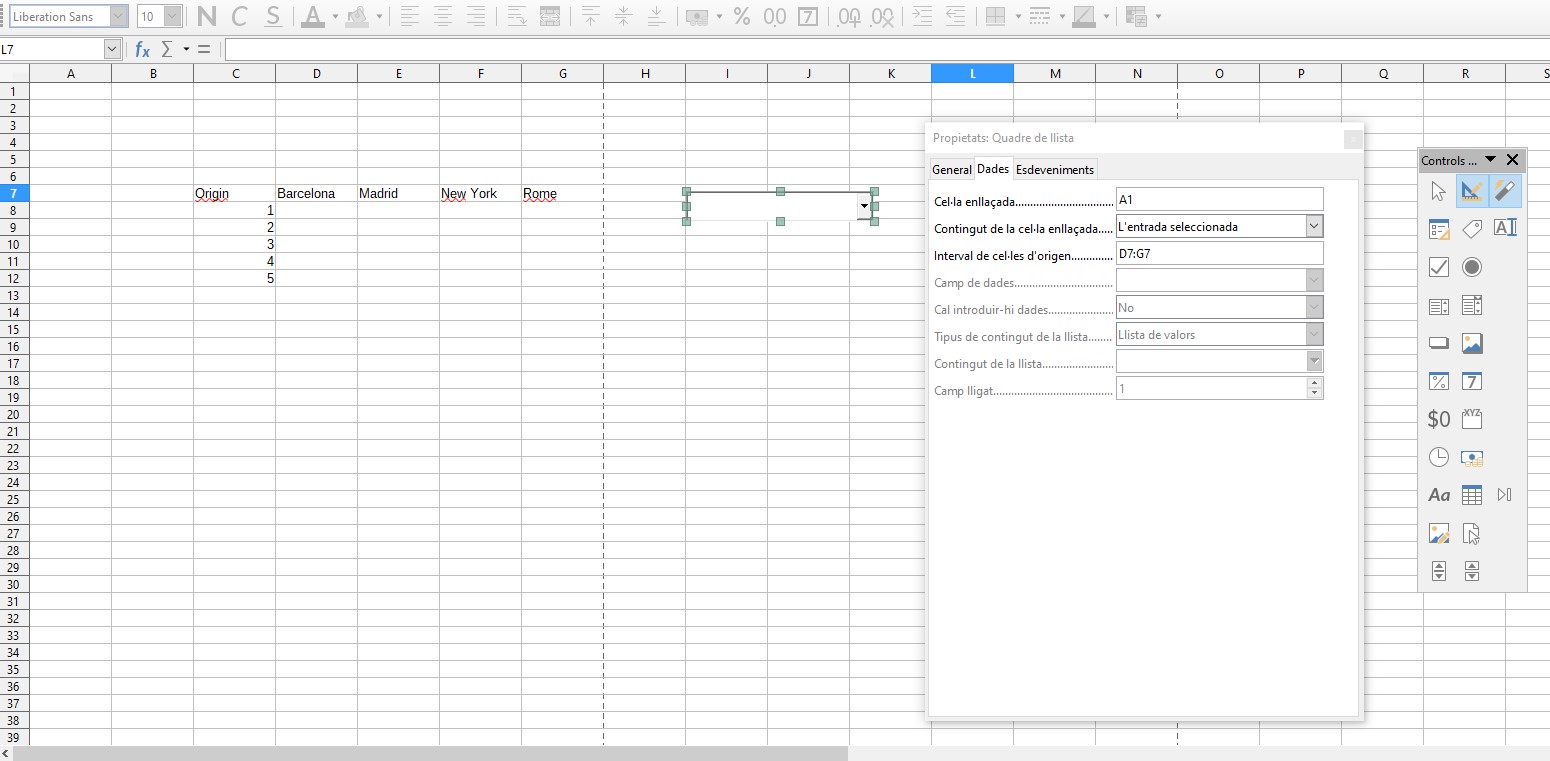The height and width of the screenshot is (761, 1550).
Task: Toggle italic formatting (C)
Action: [x=239, y=16]
